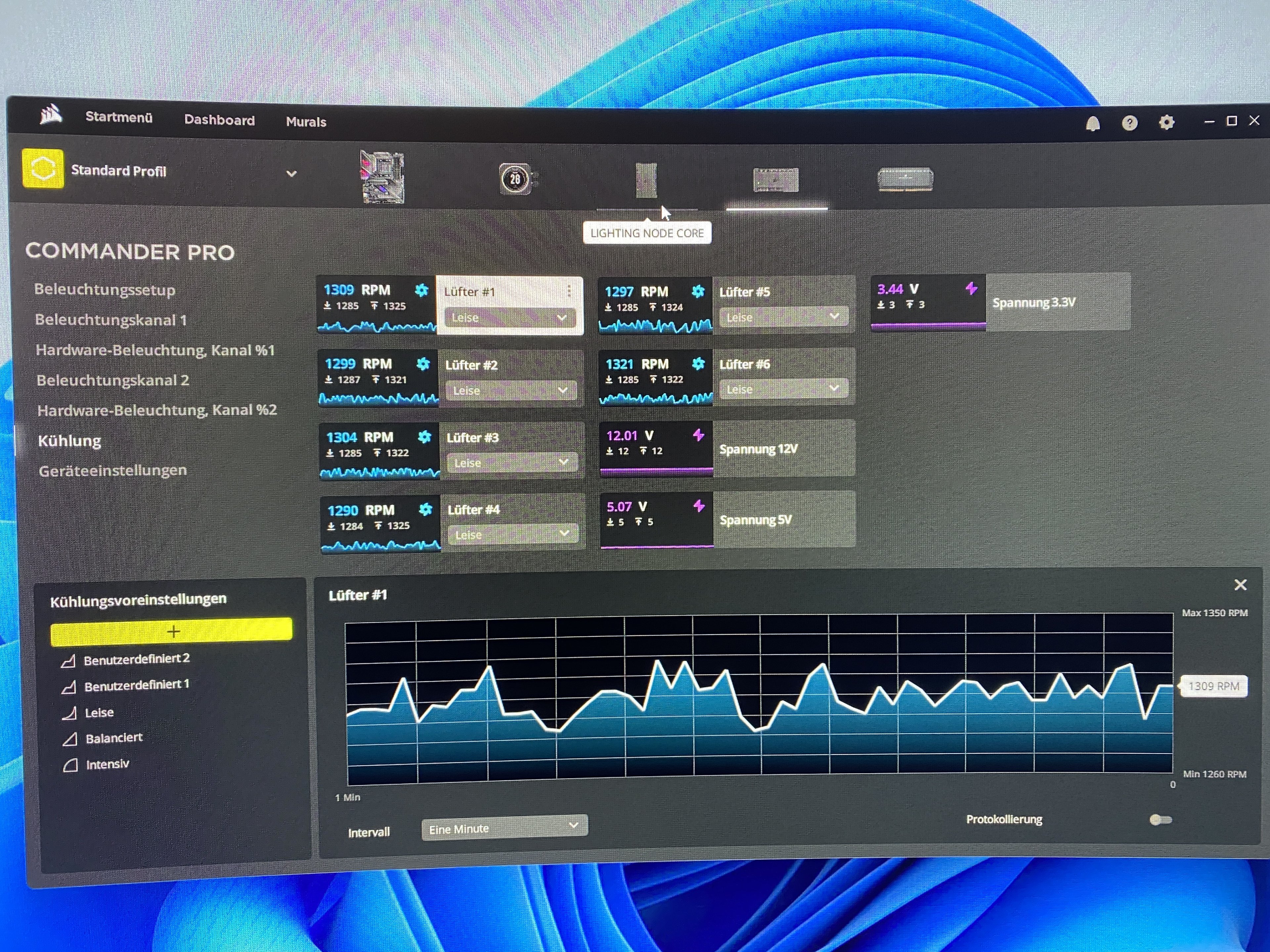Select the Balanciert cooling preset
Screen dimensions: 1270x952
point(114,738)
